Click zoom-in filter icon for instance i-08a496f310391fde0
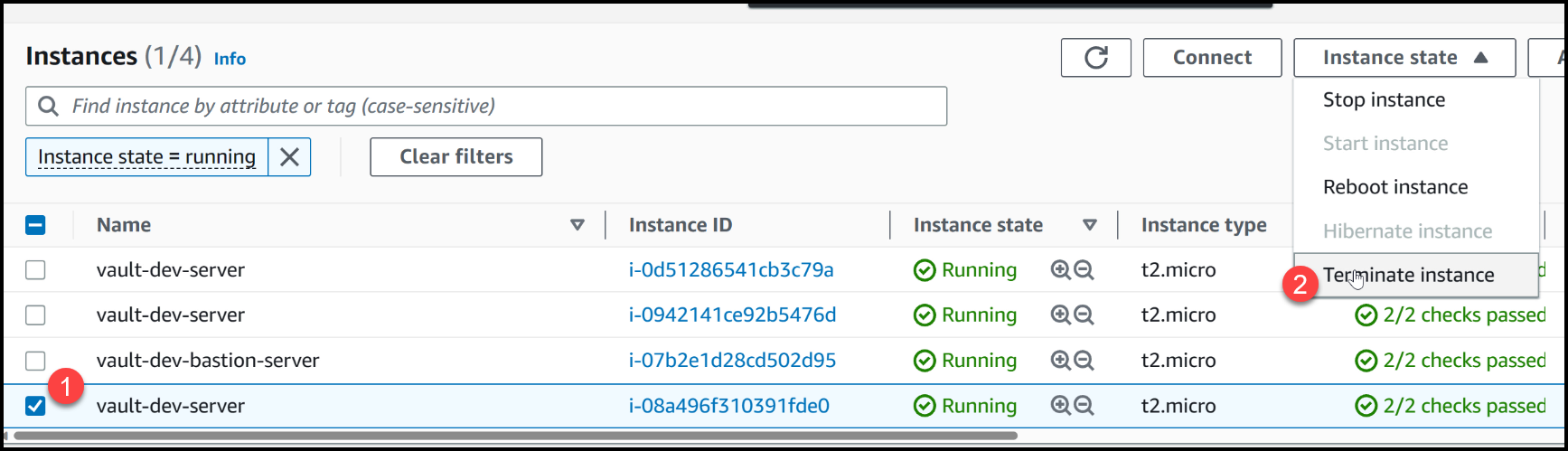The height and width of the screenshot is (451, 1568). point(1060,406)
